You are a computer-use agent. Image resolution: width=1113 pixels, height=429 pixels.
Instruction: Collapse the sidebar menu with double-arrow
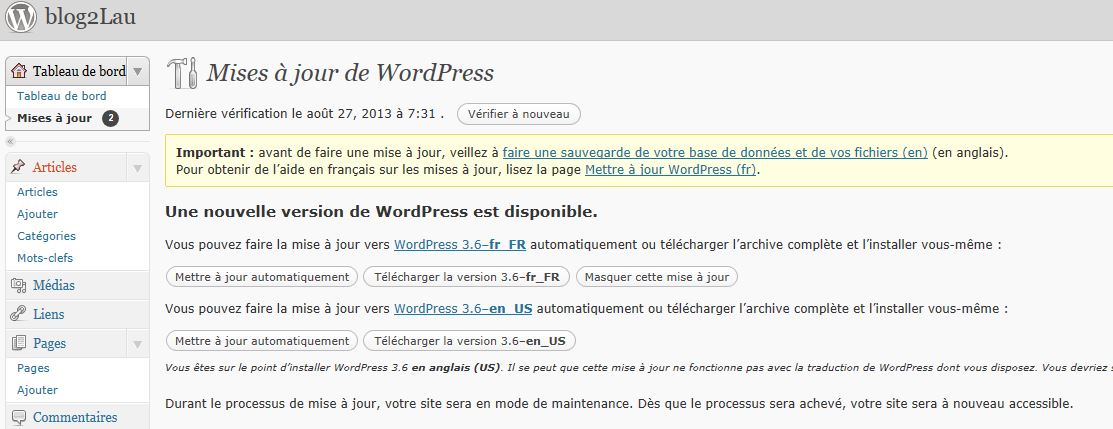[11, 141]
